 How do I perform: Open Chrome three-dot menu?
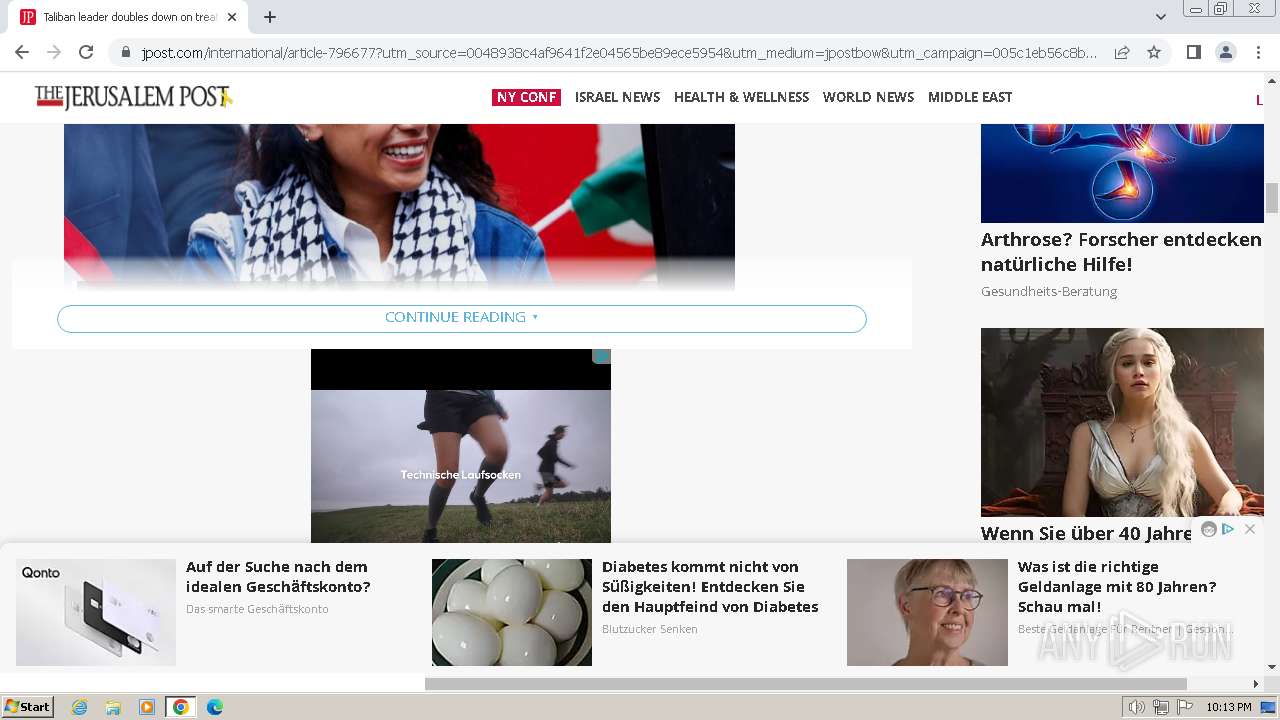pyautogui.click(x=1258, y=53)
